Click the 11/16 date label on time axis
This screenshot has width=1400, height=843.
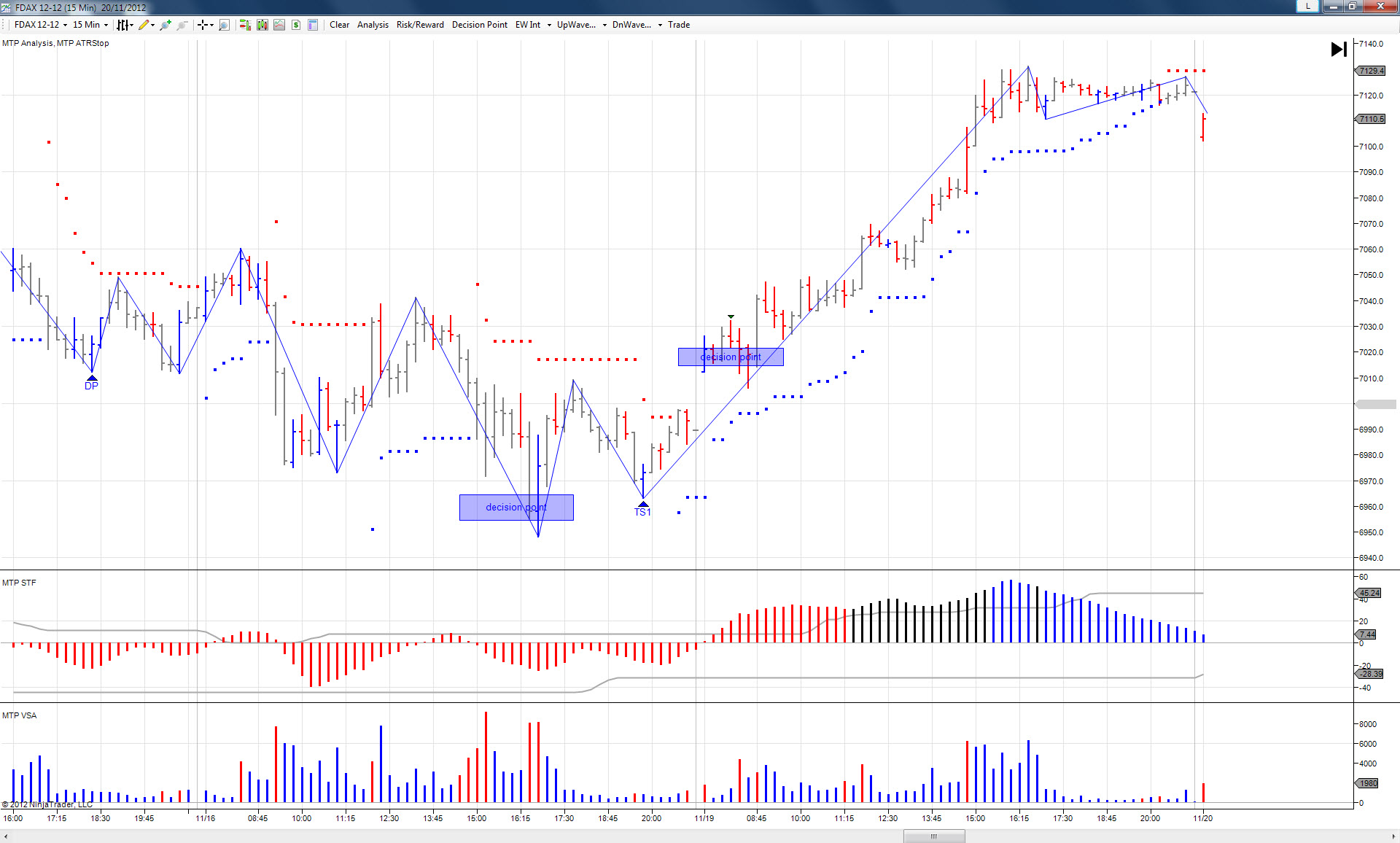coord(205,818)
